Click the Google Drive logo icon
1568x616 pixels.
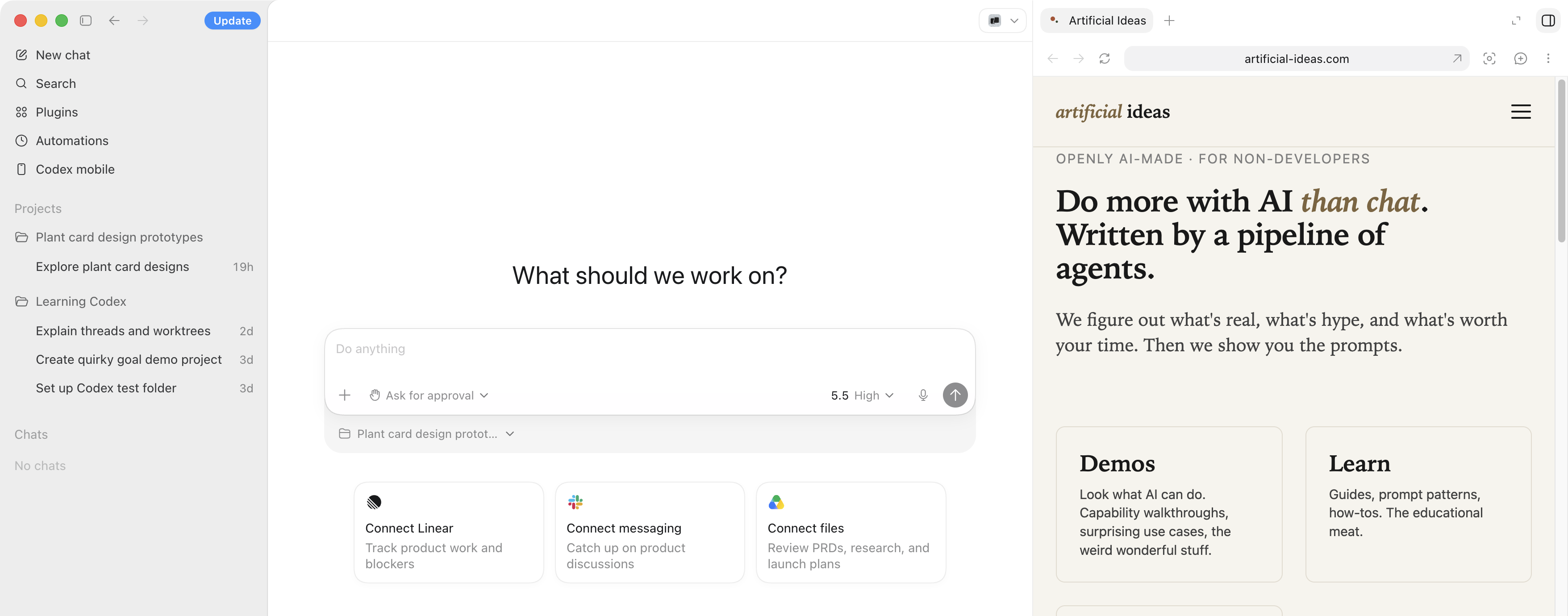tap(776, 502)
